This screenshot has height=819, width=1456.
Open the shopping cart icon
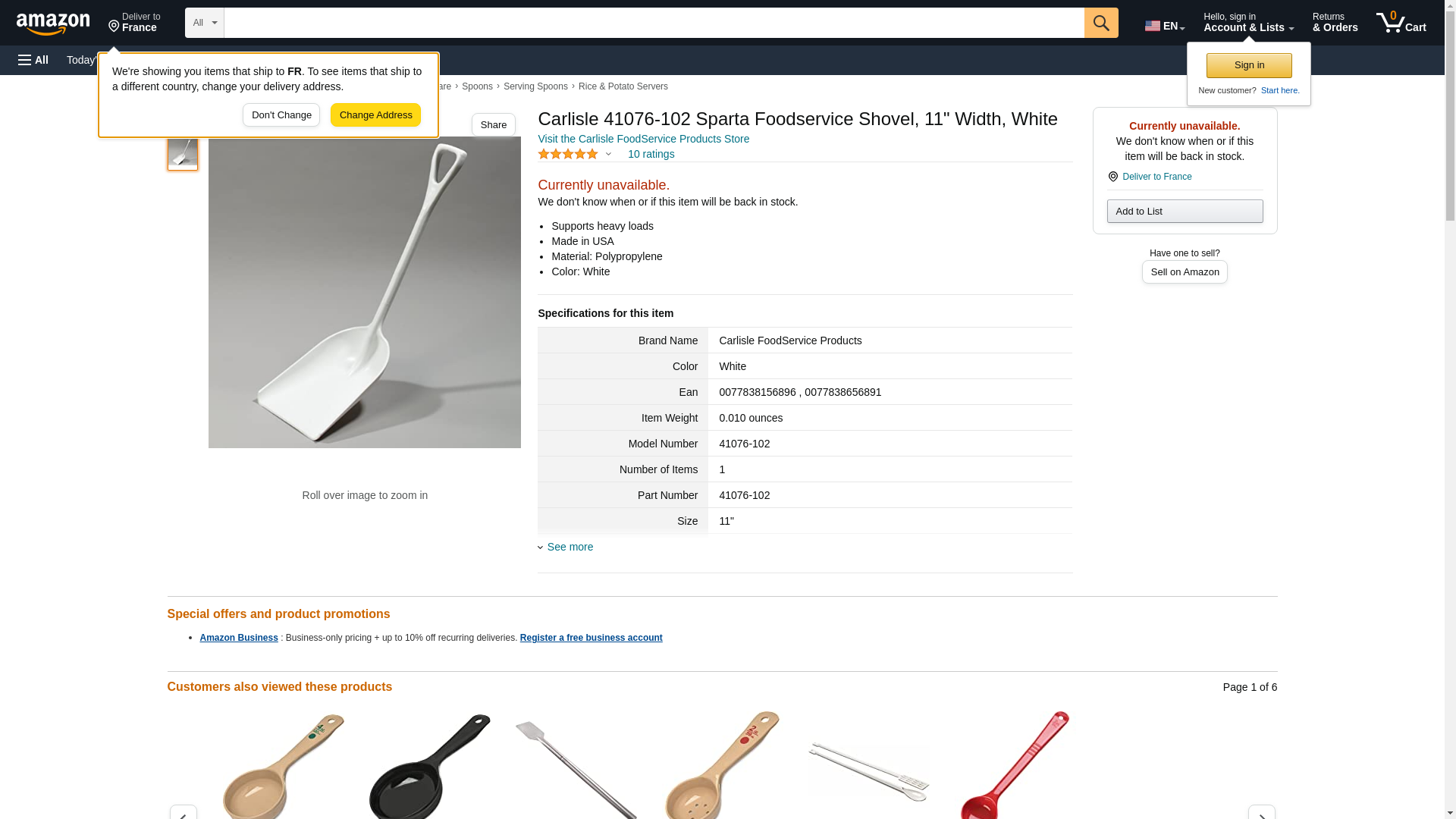(1401, 23)
